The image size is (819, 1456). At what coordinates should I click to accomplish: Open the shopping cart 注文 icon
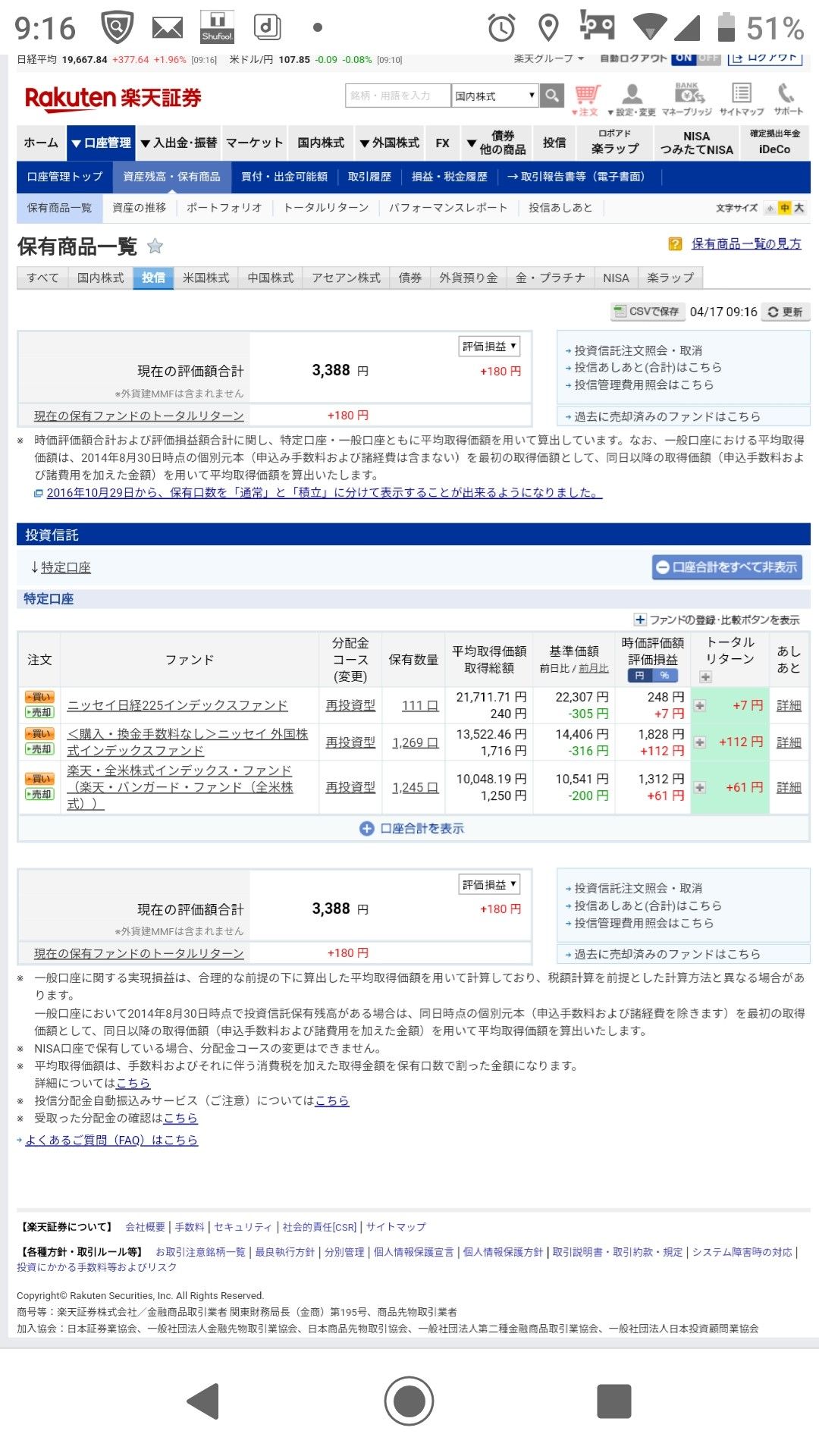click(587, 99)
